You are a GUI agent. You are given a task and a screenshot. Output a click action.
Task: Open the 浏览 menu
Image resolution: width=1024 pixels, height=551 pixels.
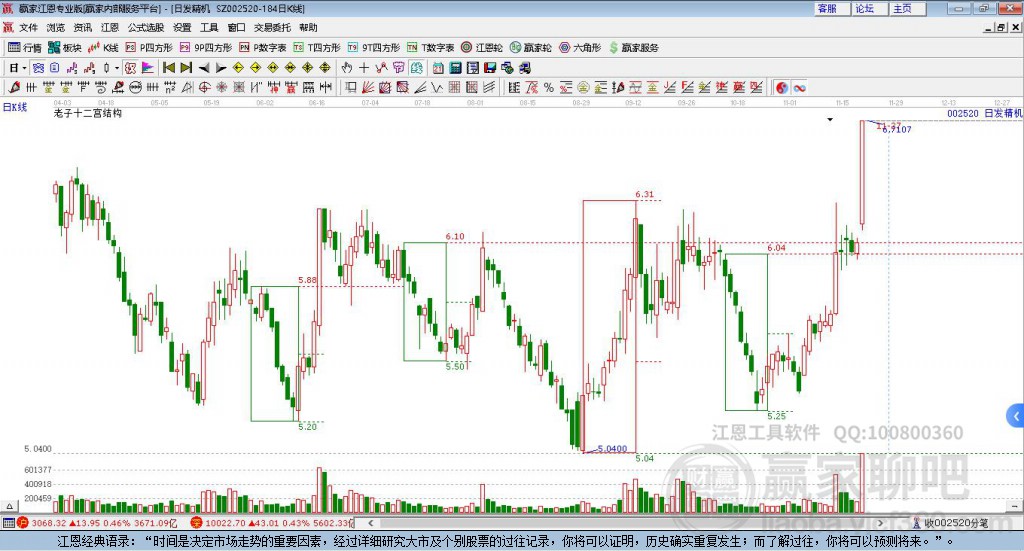click(56, 27)
